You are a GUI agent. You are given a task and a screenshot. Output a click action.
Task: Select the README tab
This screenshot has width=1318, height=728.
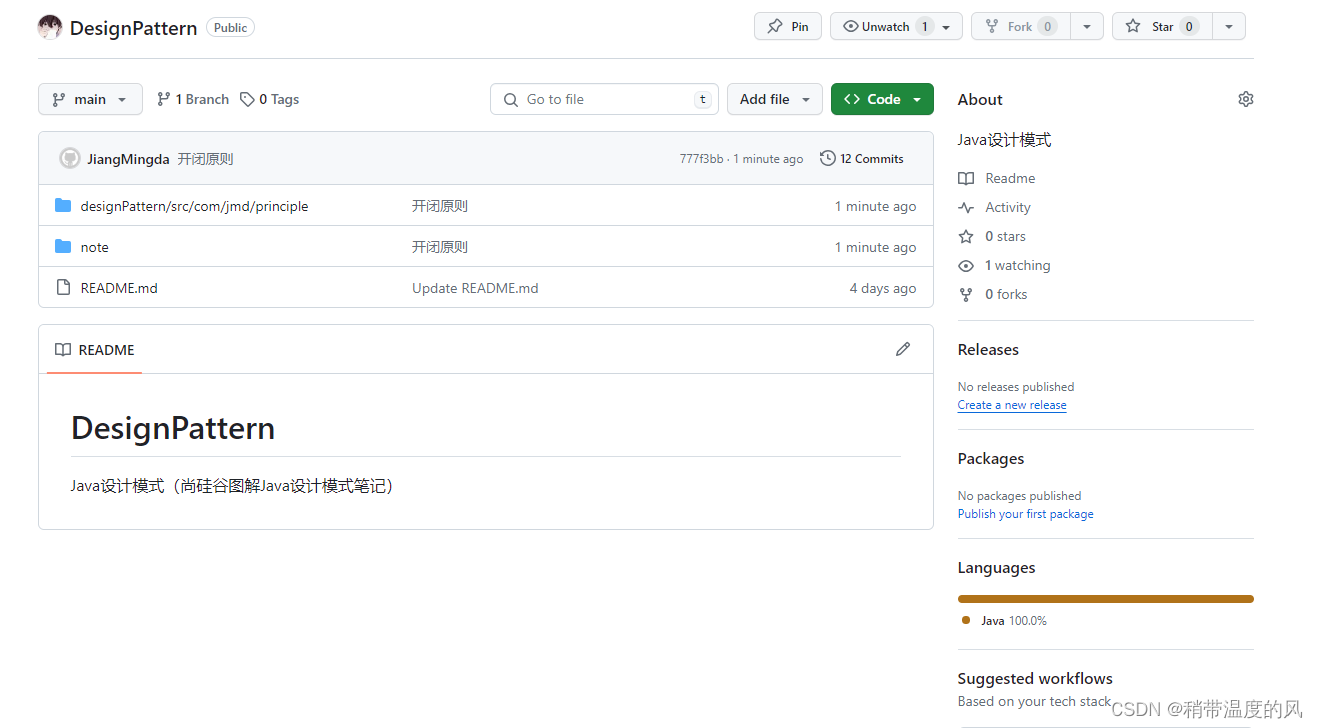coord(95,350)
